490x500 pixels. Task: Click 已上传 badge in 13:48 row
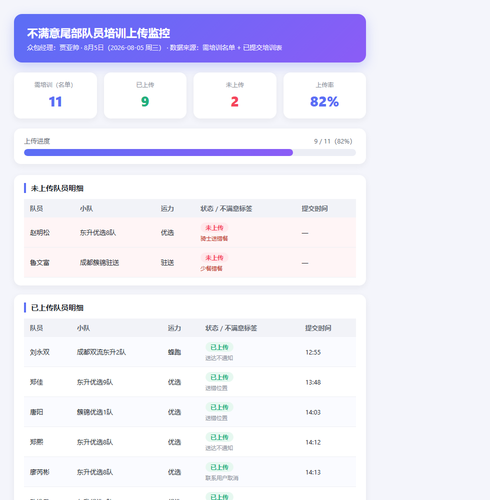(x=219, y=377)
